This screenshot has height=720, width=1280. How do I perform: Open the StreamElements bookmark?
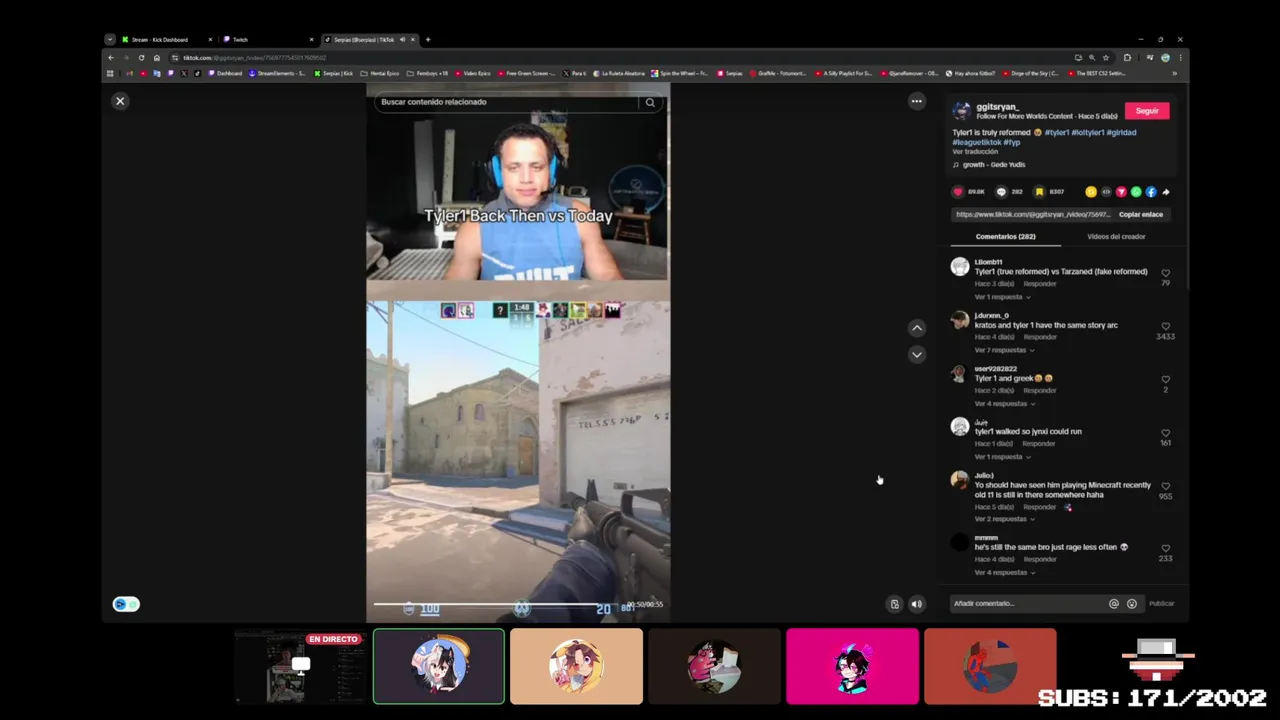coord(279,73)
